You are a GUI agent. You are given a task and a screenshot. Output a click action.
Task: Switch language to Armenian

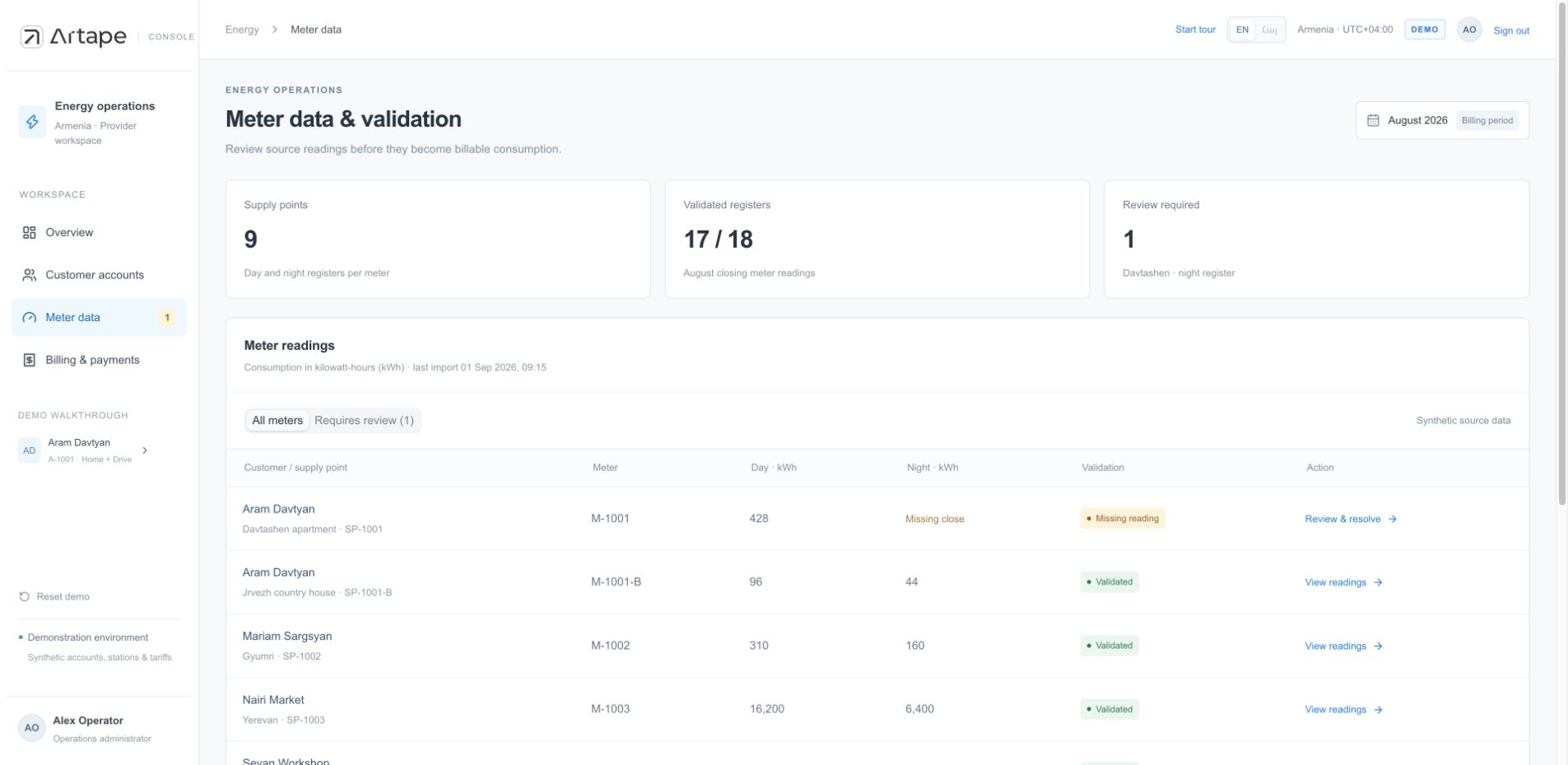pyautogui.click(x=1269, y=30)
